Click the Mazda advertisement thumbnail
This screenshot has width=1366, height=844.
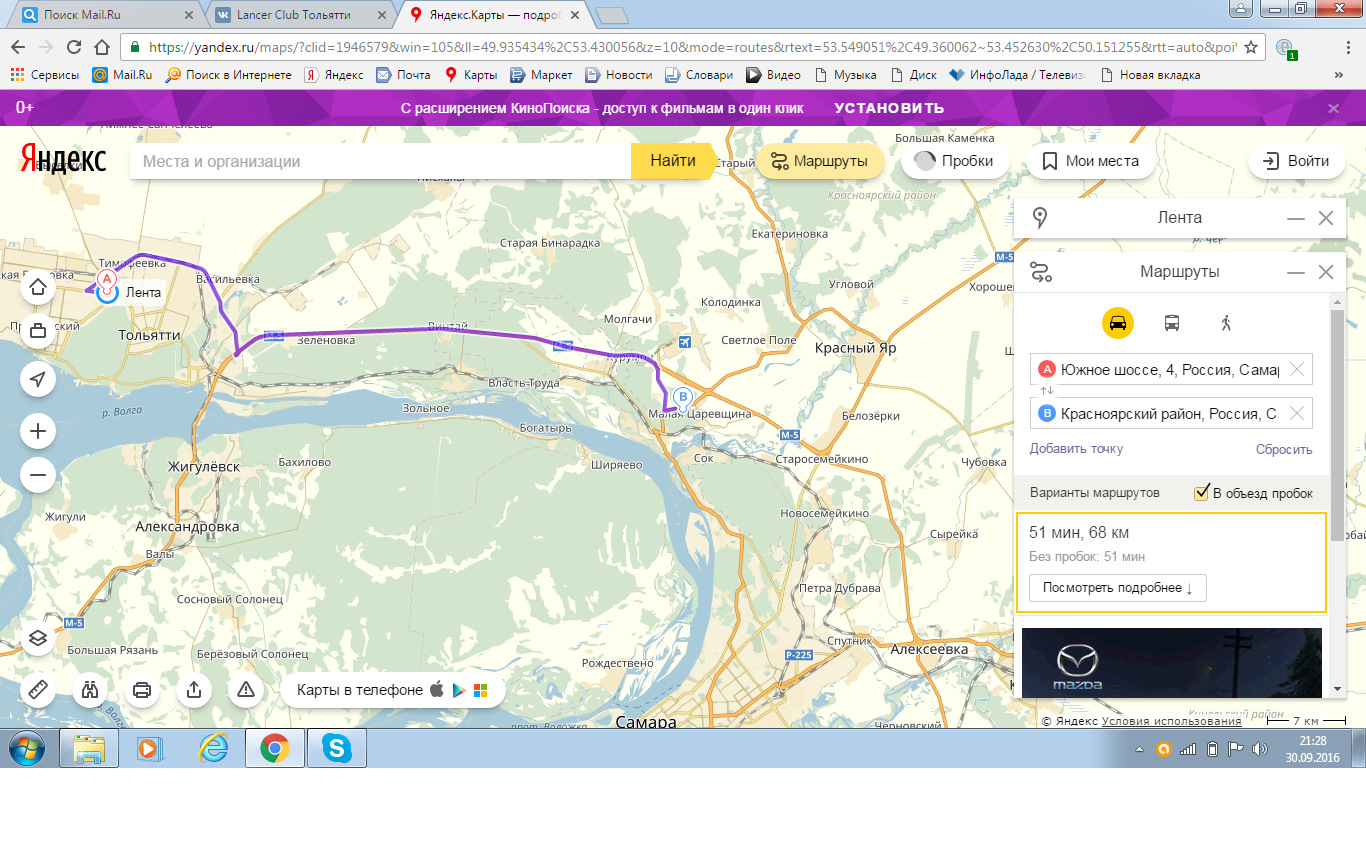tap(1172, 662)
